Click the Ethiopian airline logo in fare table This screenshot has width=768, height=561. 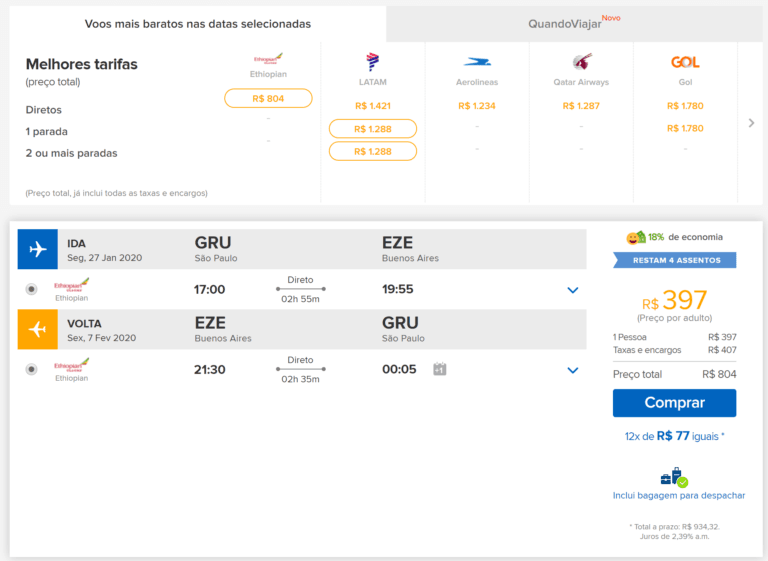[x=268, y=60]
